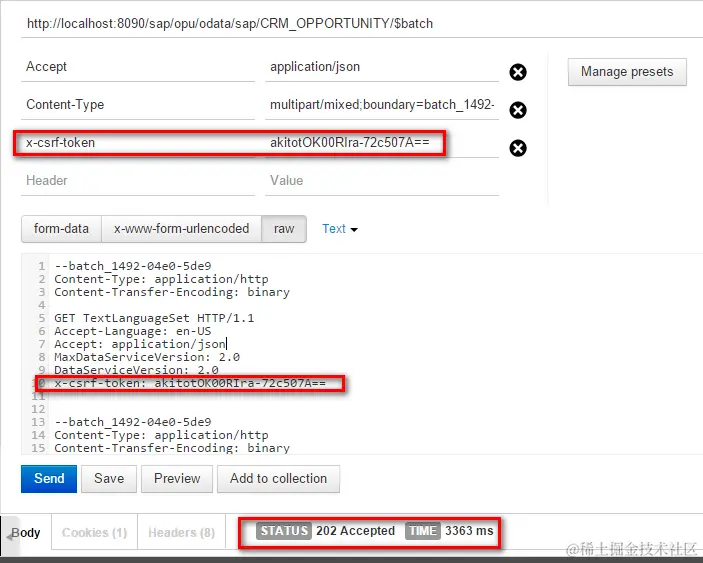Edit the multipart/mixed boundary value field
Viewport: 703px width, 563px height.
[382, 105]
